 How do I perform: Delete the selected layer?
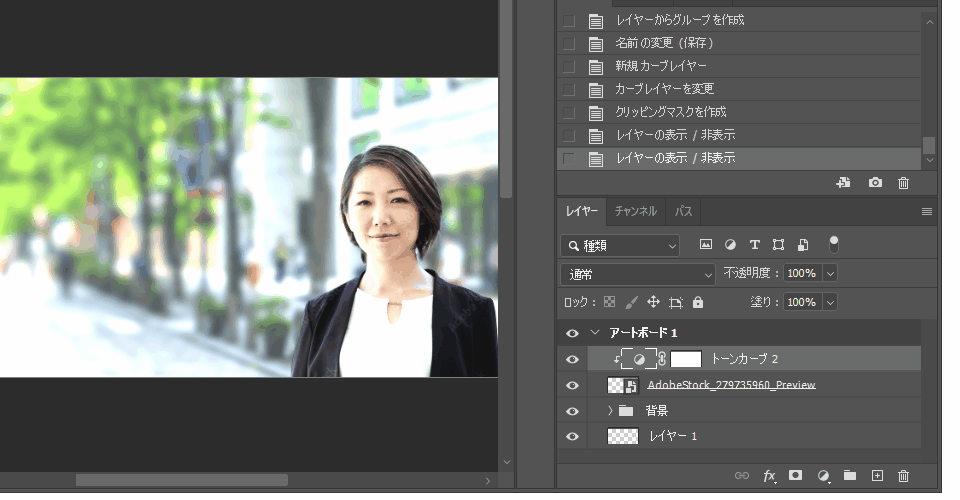tap(903, 476)
